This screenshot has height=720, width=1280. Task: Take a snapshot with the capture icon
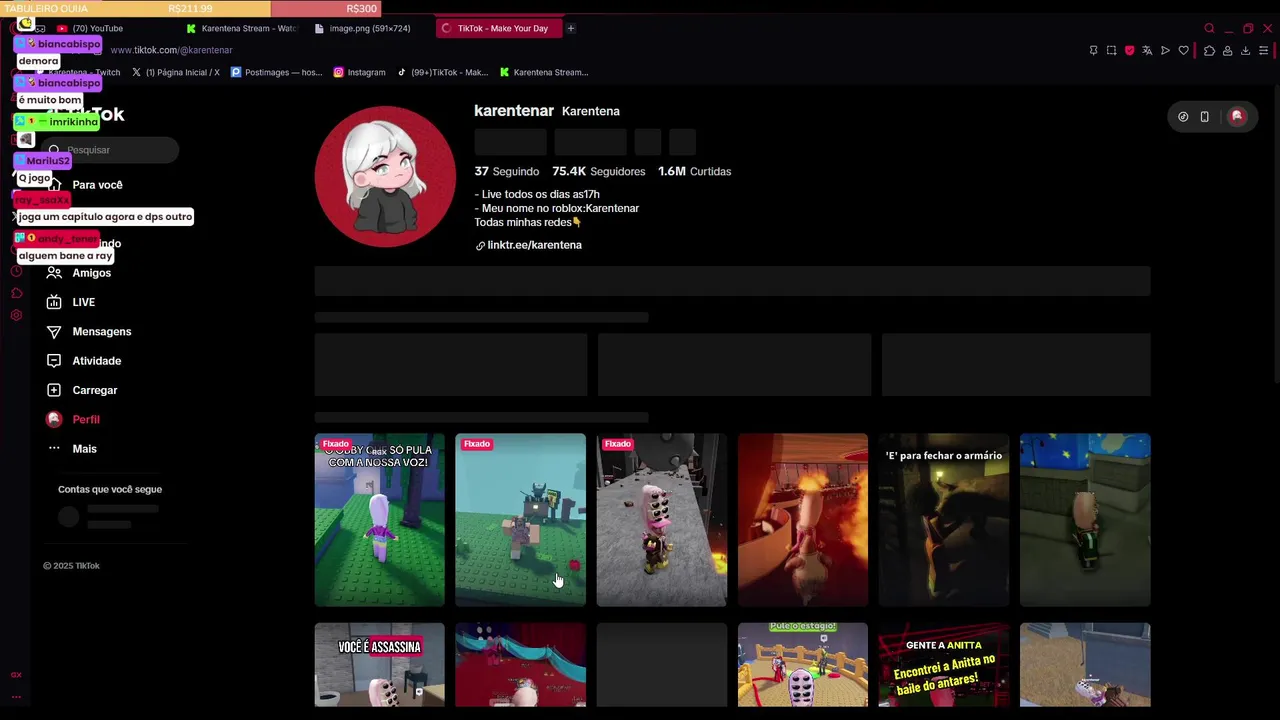click(x=1111, y=50)
